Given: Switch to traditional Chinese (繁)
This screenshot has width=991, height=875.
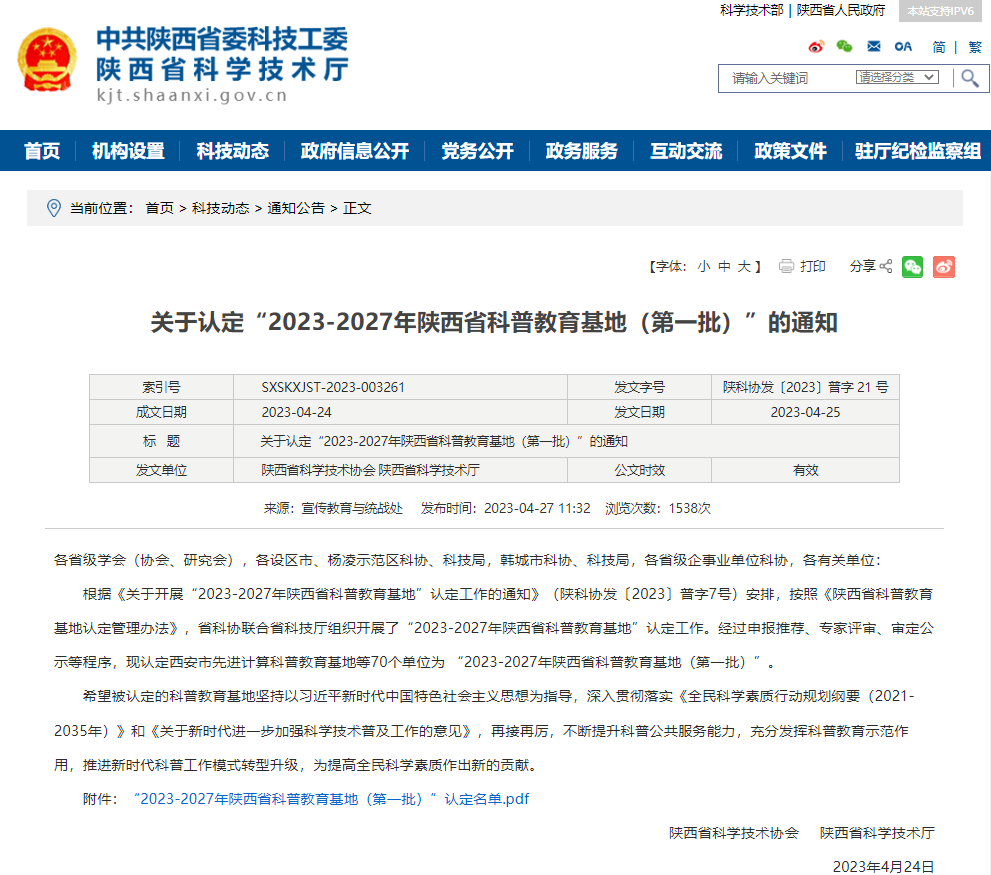Looking at the screenshot, I should click(974, 47).
